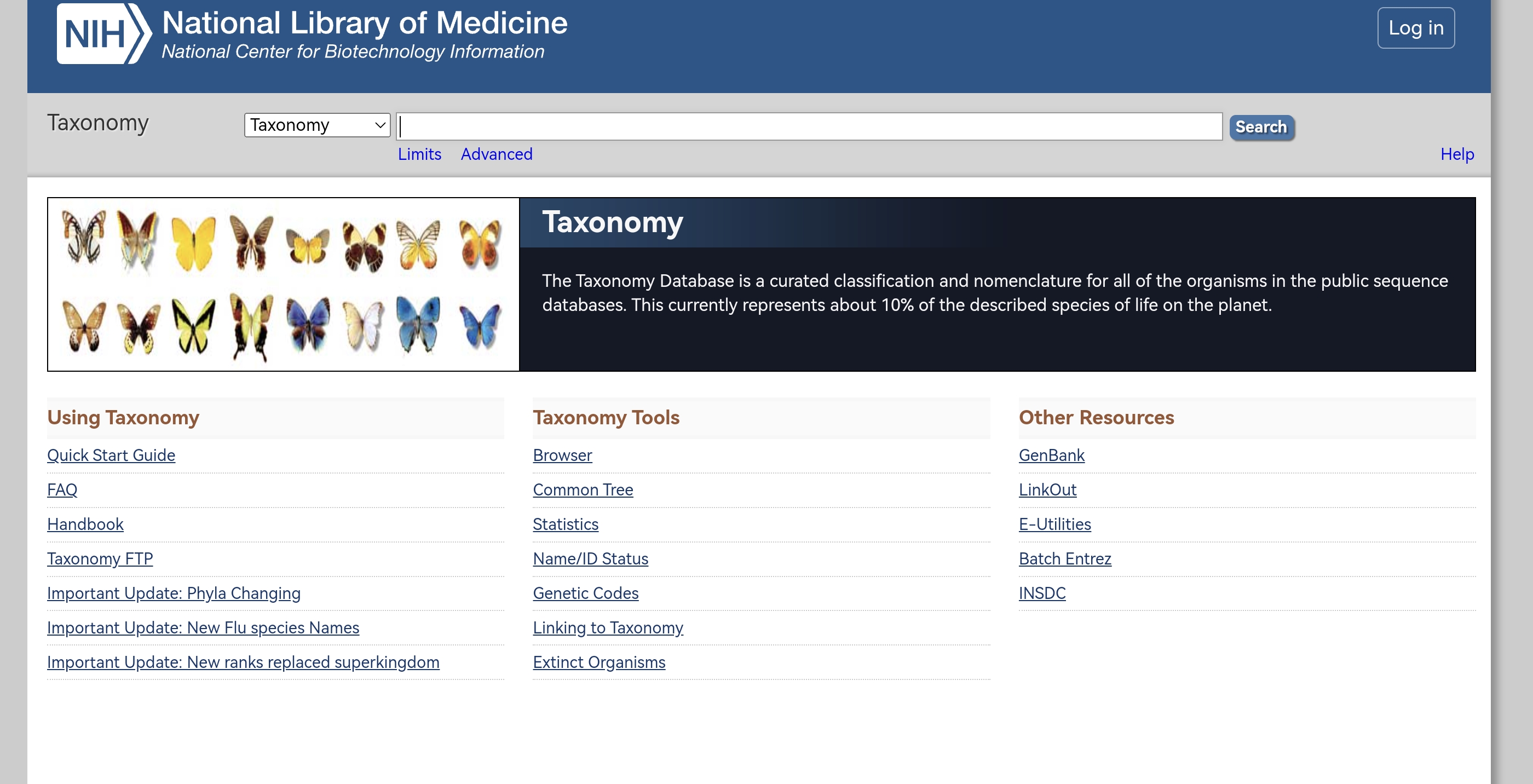Open Important Update: Phyla Changing

pos(174,593)
